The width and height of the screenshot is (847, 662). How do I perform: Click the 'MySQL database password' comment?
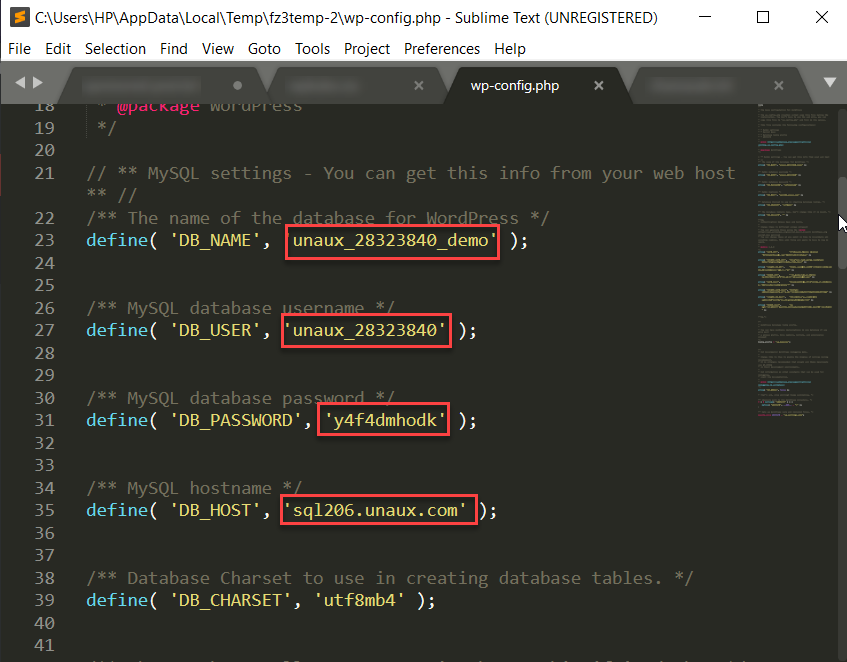coord(240,398)
